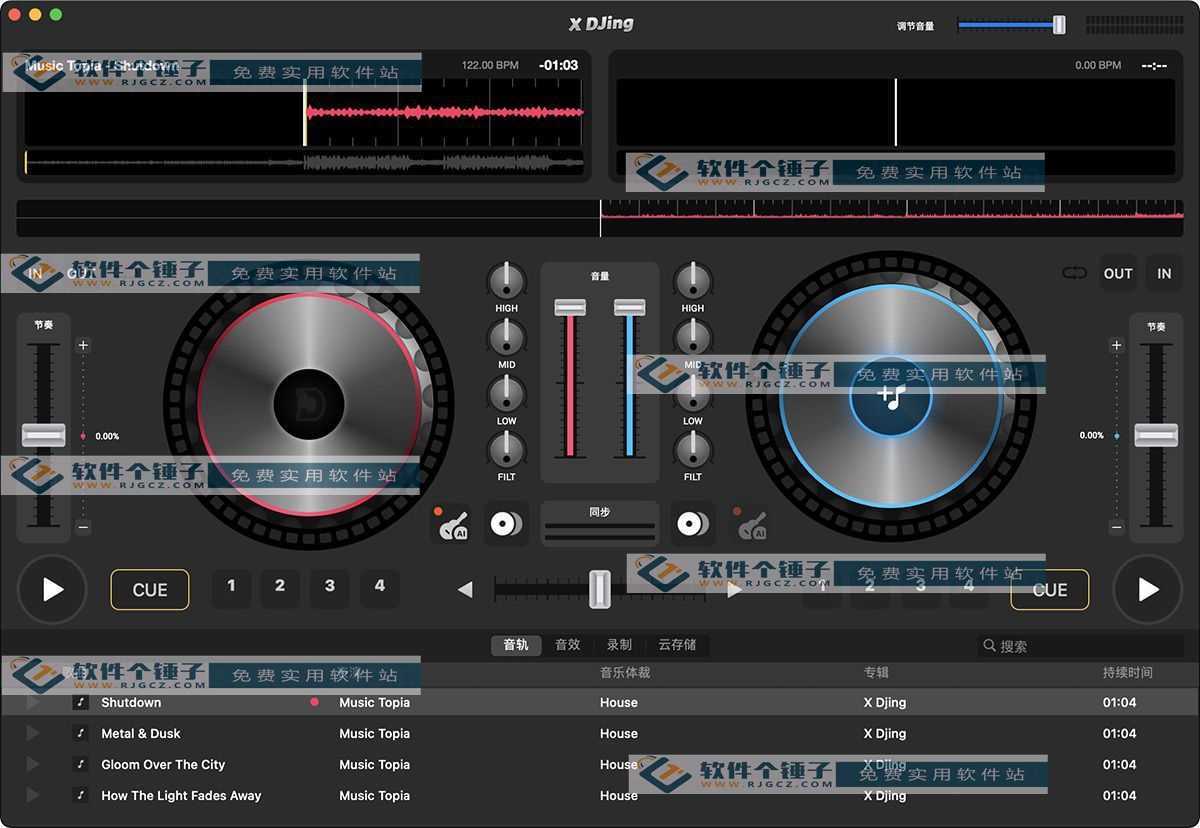Open the 云存储 tab

tap(677, 645)
